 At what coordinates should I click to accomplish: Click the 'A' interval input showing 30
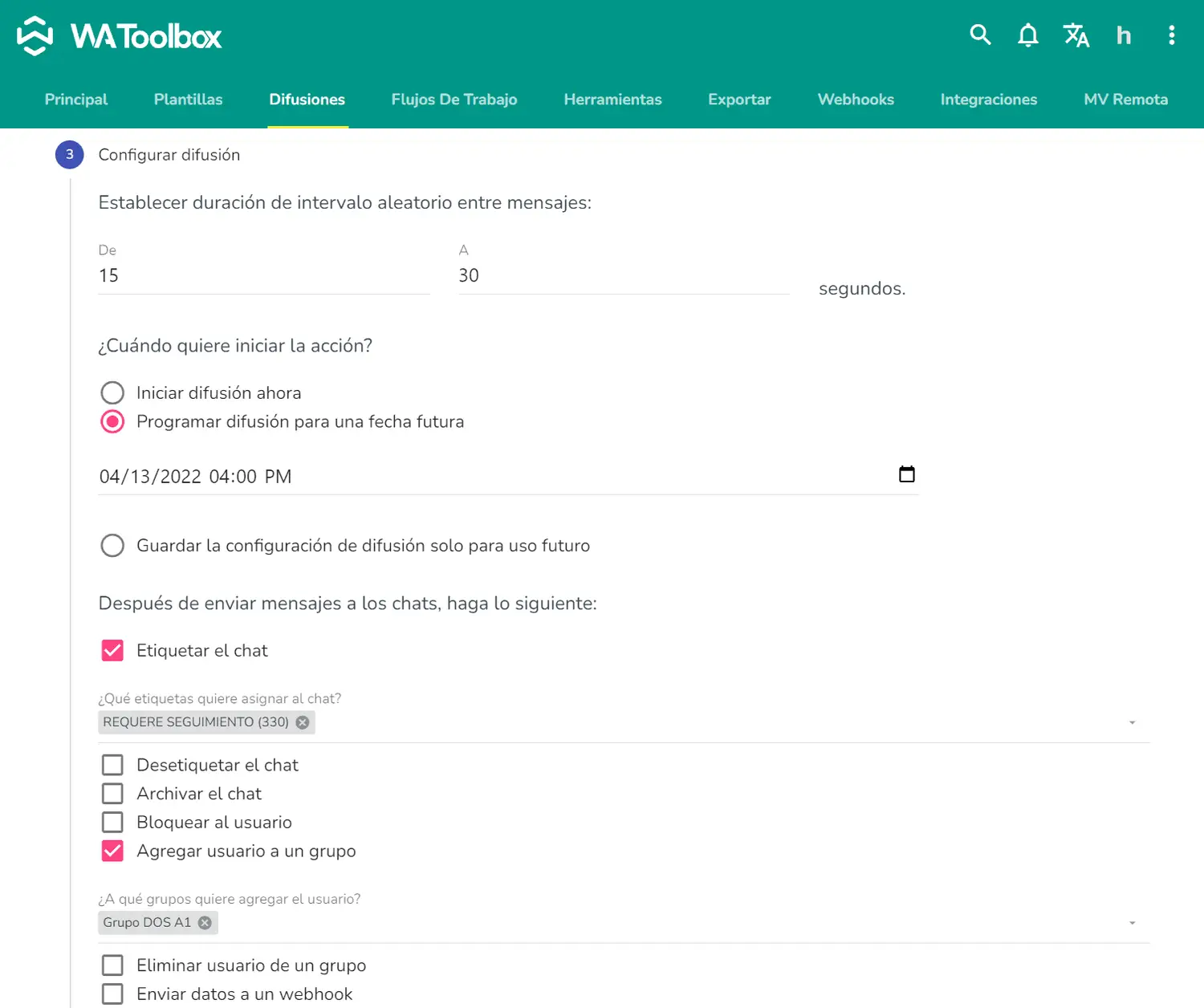click(x=623, y=275)
